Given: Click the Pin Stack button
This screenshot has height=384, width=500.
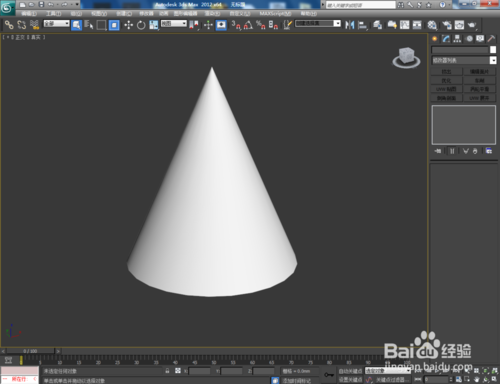Looking at the screenshot, I should pyautogui.click(x=438, y=151).
